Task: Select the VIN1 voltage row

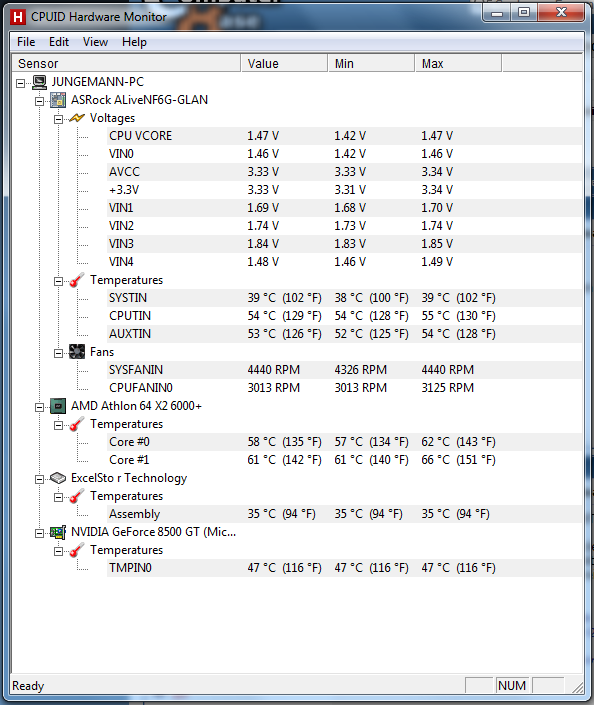Action: click(x=344, y=208)
